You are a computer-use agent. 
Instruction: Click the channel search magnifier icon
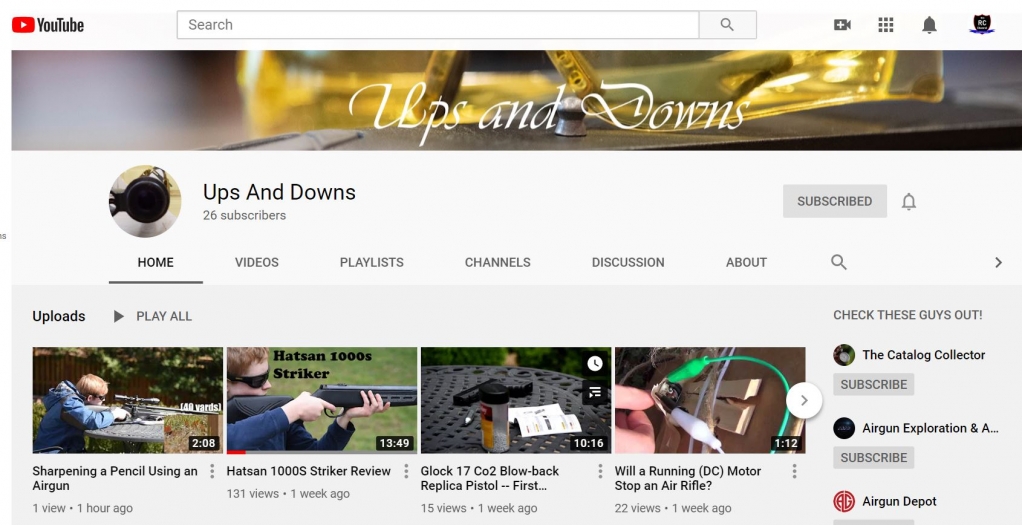(839, 262)
